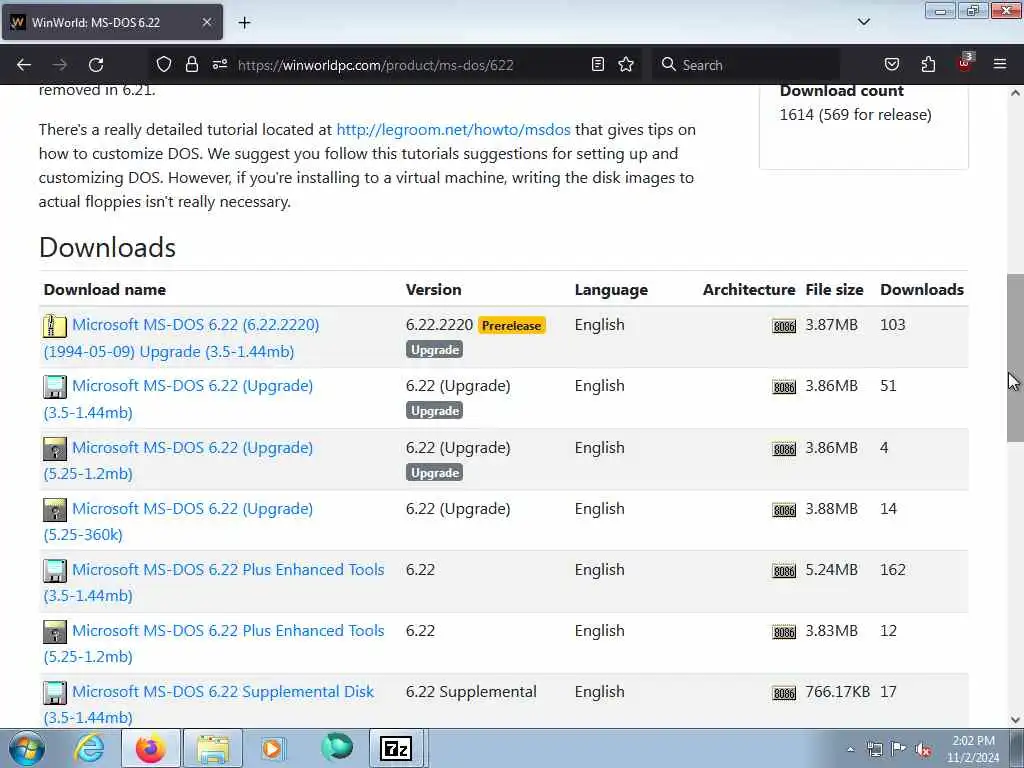
Task: Open Pocket save icon
Action: click(x=891, y=65)
